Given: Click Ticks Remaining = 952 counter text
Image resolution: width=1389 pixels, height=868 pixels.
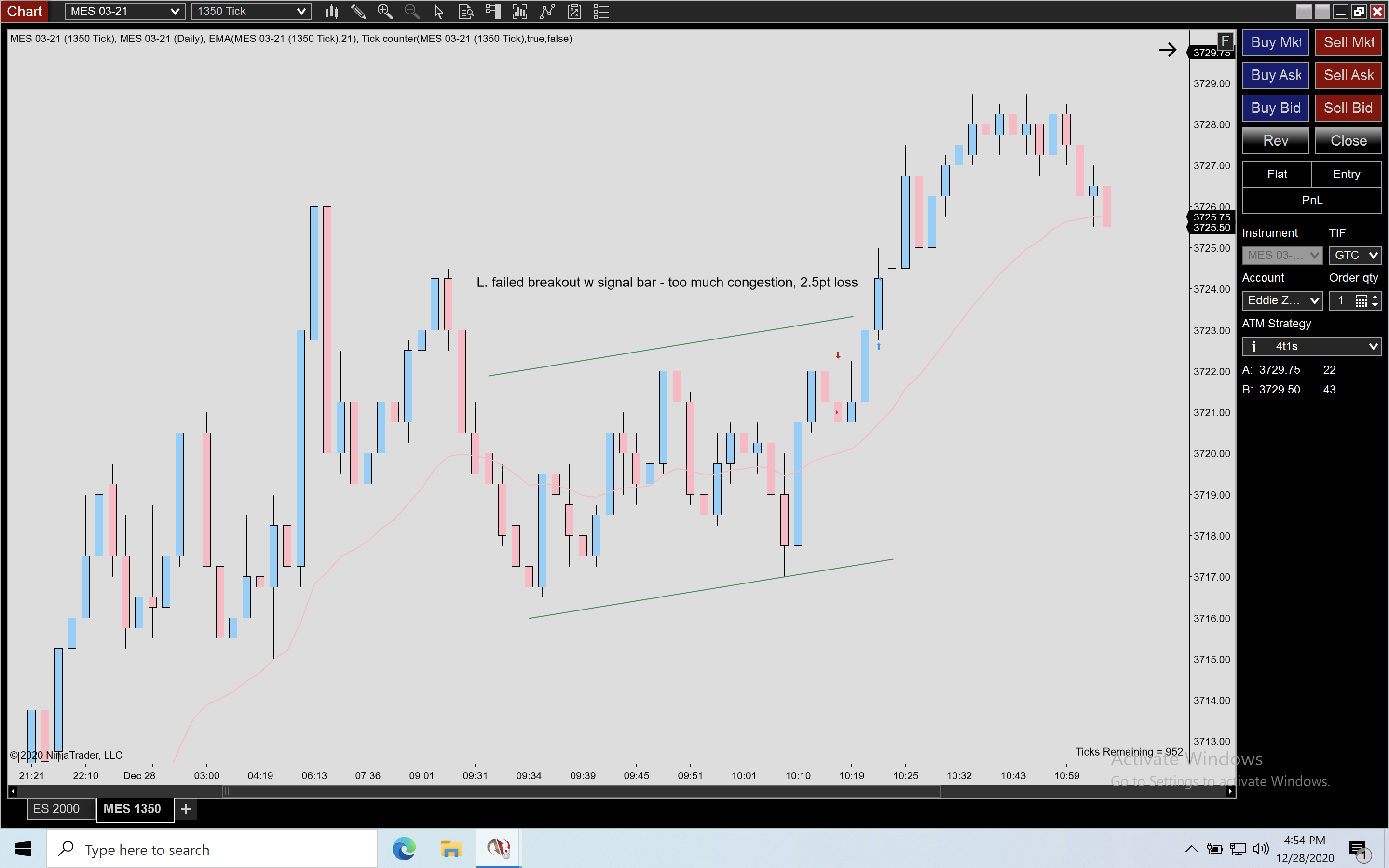Looking at the screenshot, I should [1129, 752].
